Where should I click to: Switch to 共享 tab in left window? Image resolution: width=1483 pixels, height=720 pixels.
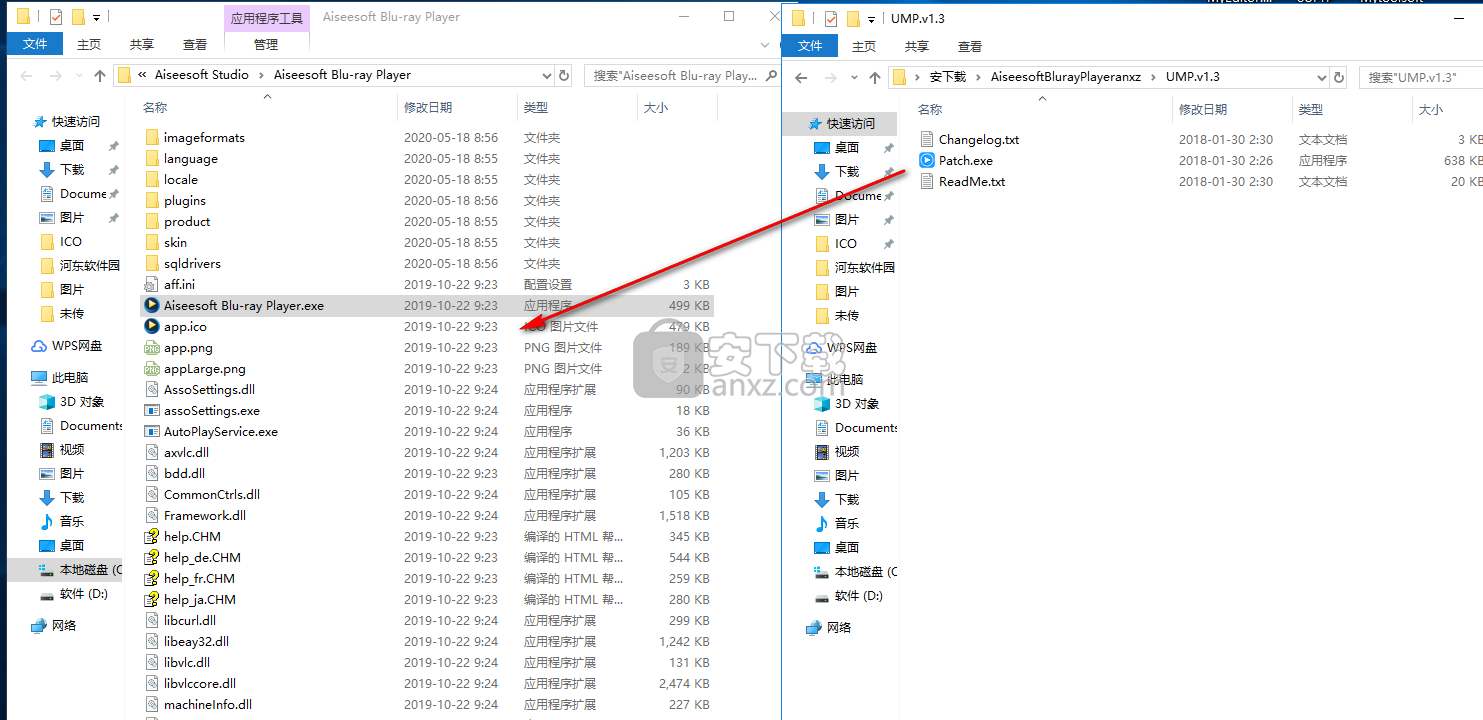(x=142, y=44)
